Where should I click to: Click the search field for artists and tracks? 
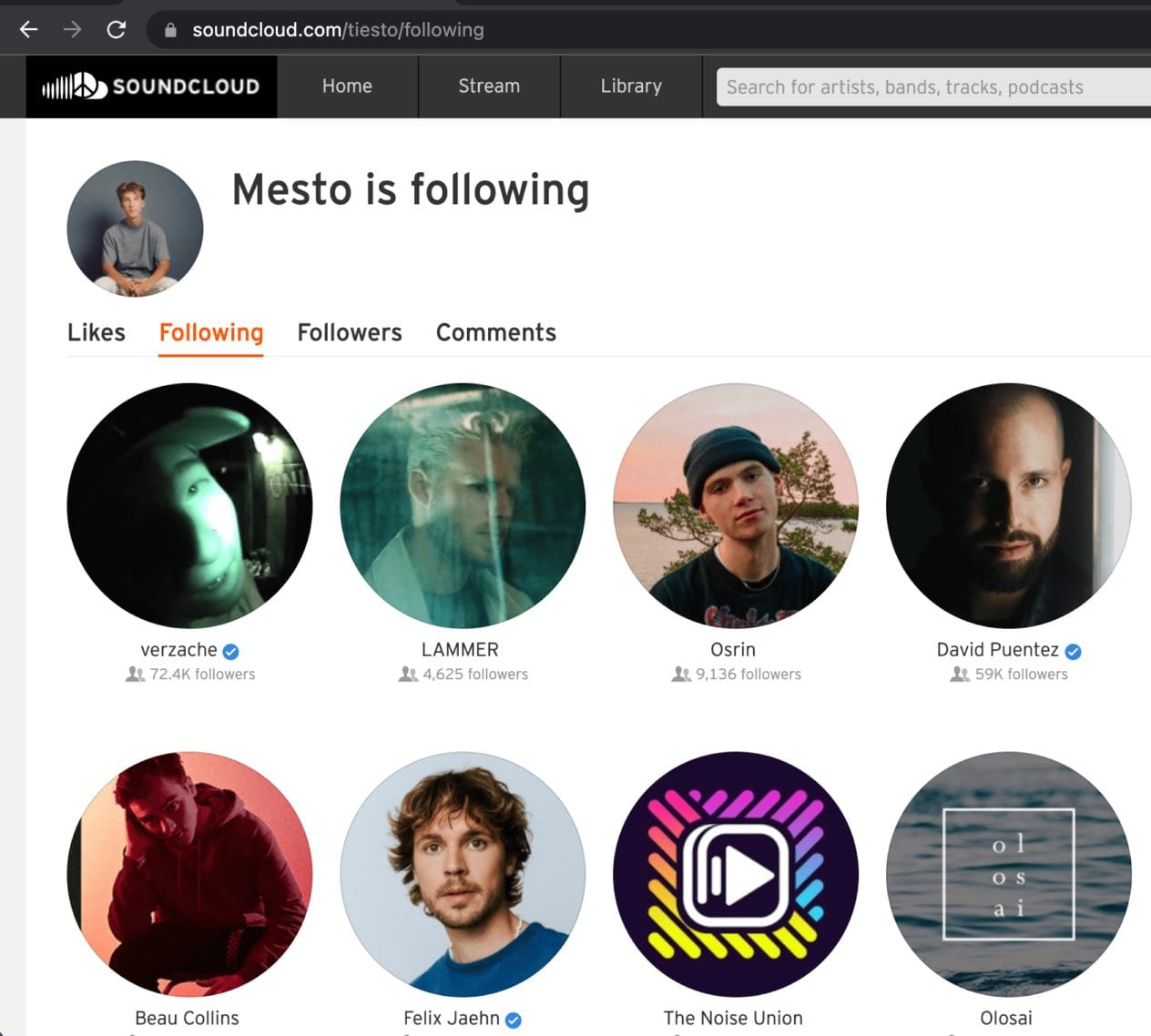[929, 86]
